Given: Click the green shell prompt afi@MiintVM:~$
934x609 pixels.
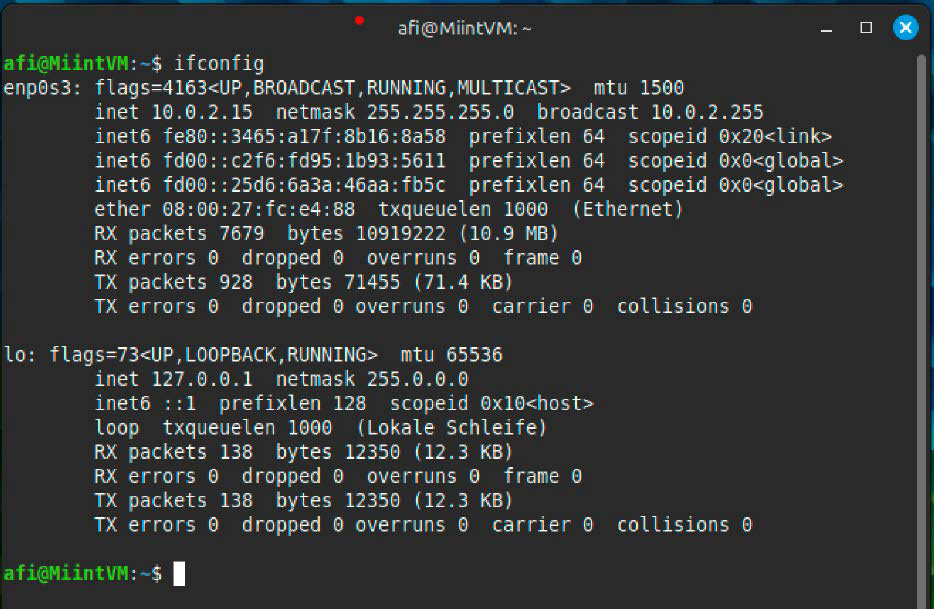Looking at the screenshot, I should pyautogui.click(x=82, y=573).
